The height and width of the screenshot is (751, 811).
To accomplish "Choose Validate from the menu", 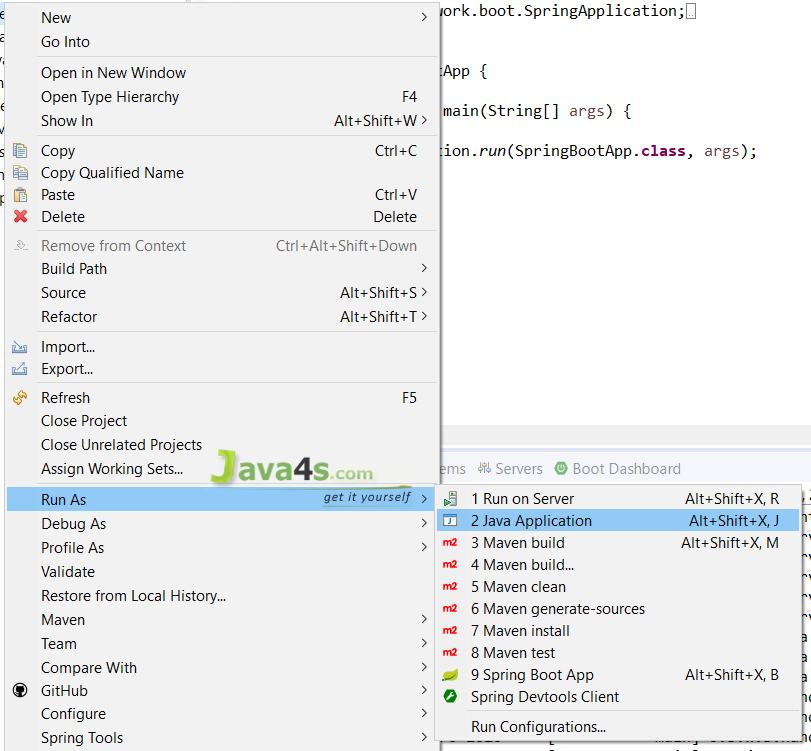I will [x=222, y=572].
